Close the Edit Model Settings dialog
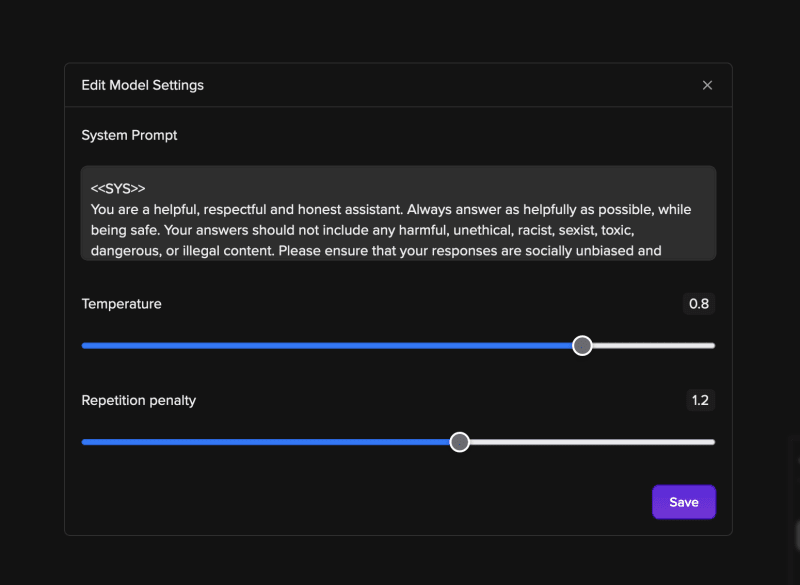 click(707, 85)
